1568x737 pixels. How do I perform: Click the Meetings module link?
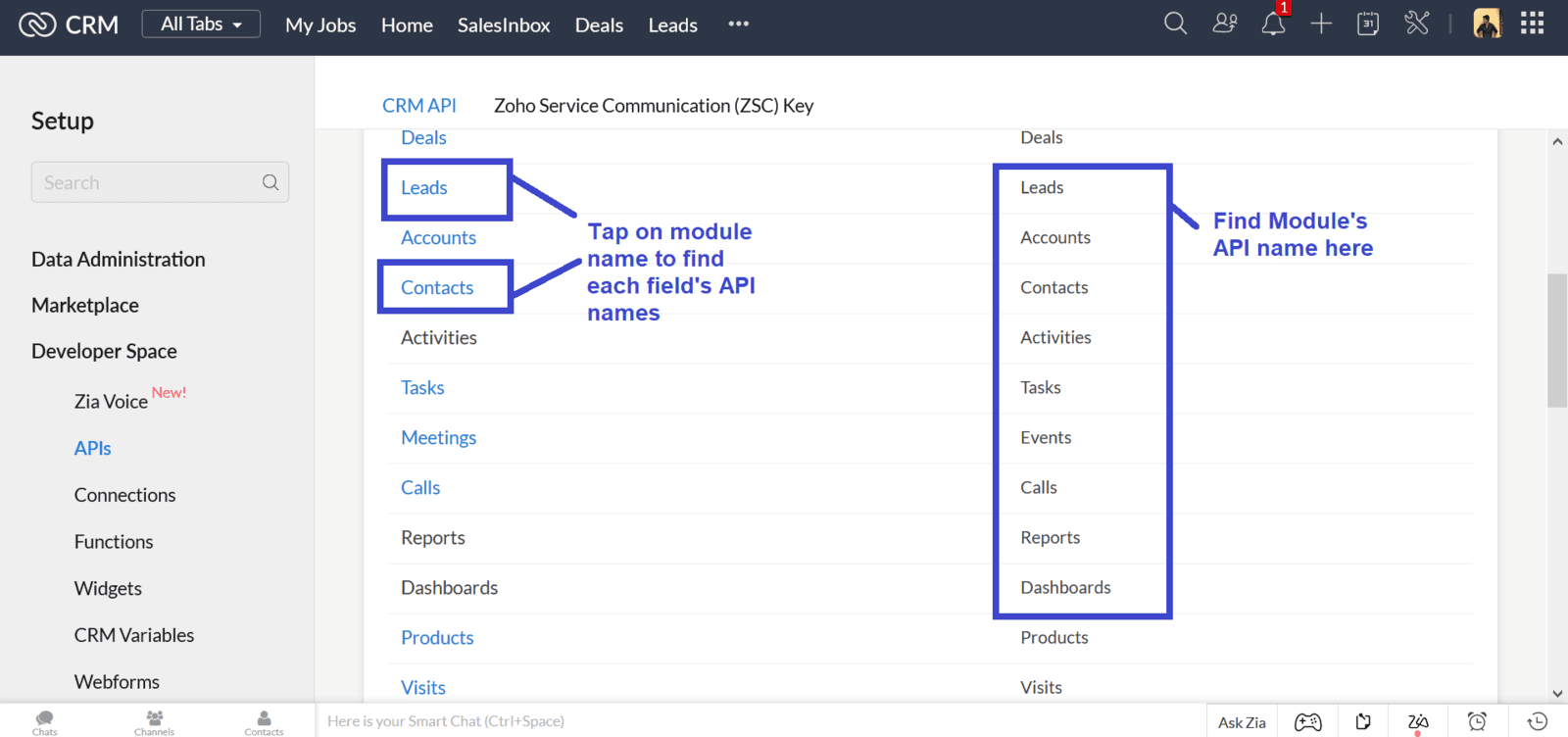pos(438,438)
